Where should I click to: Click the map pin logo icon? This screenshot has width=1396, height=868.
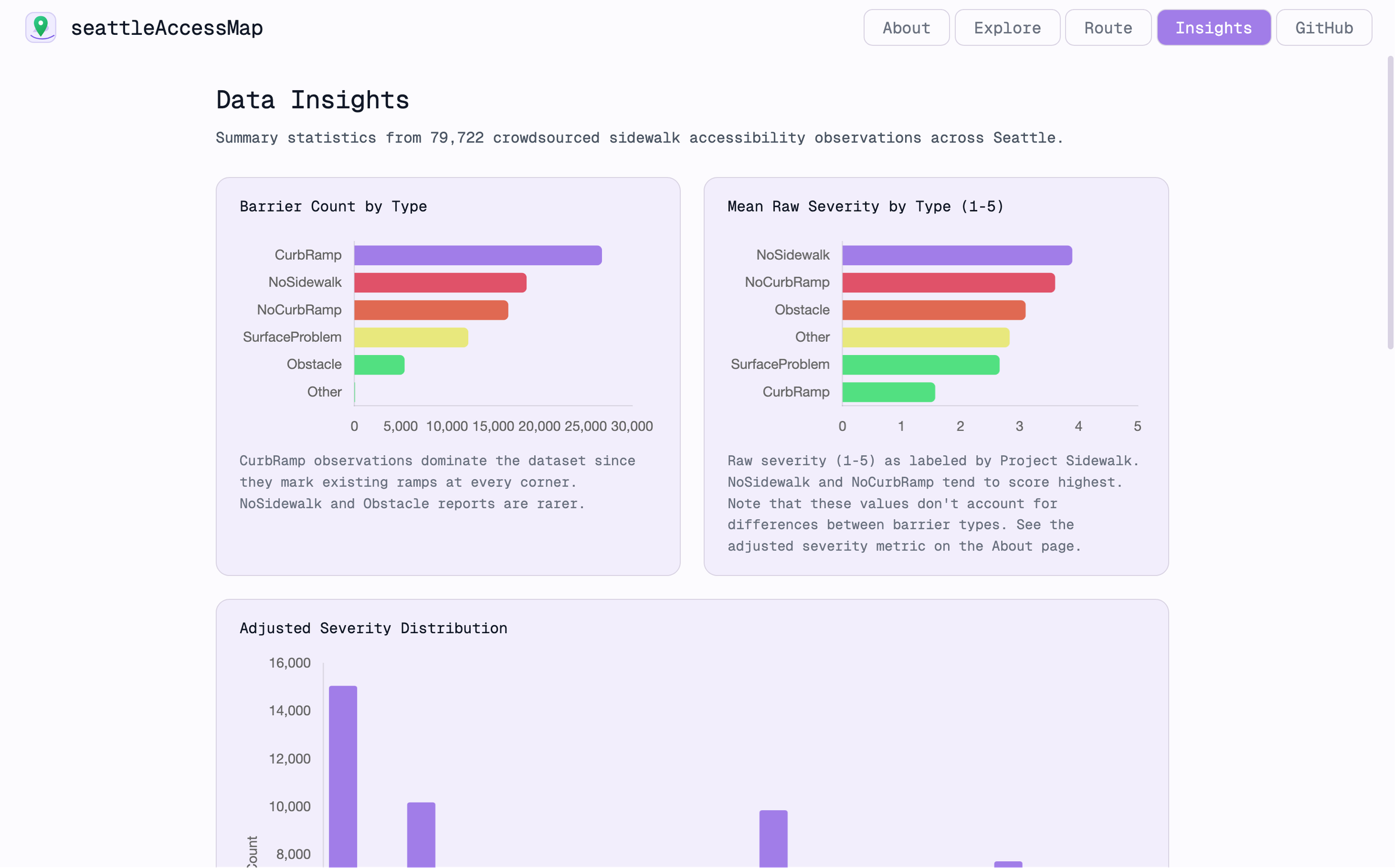tap(41, 27)
